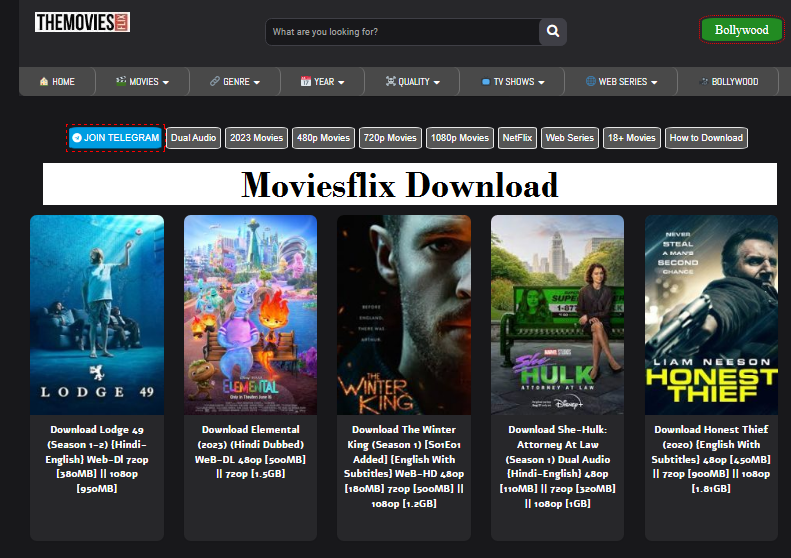
Task: Focus the 'What are you looking for?' search box
Action: (x=403, y=32)
